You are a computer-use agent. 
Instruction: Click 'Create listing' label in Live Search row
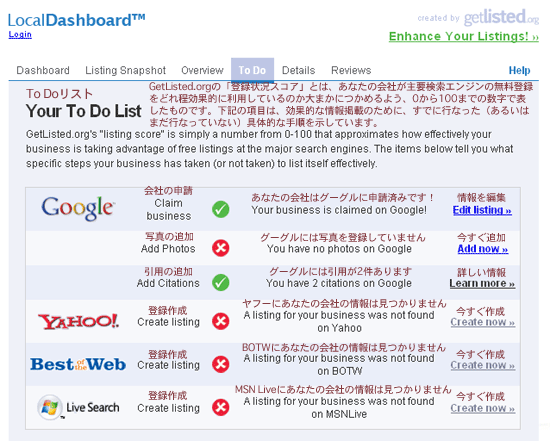click(168, 408)
